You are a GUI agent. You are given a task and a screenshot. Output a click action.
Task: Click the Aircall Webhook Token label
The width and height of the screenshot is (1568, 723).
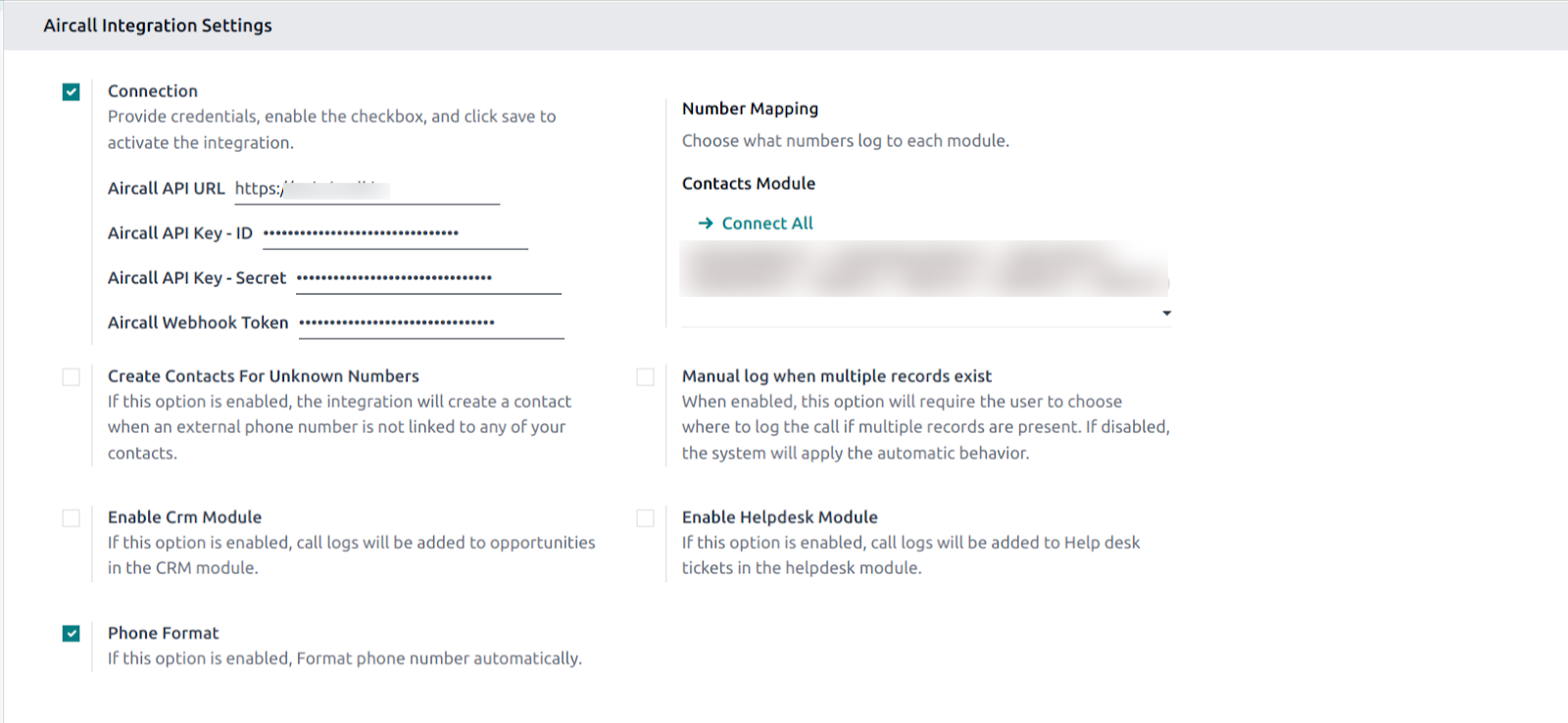click(x=198, y=323)
